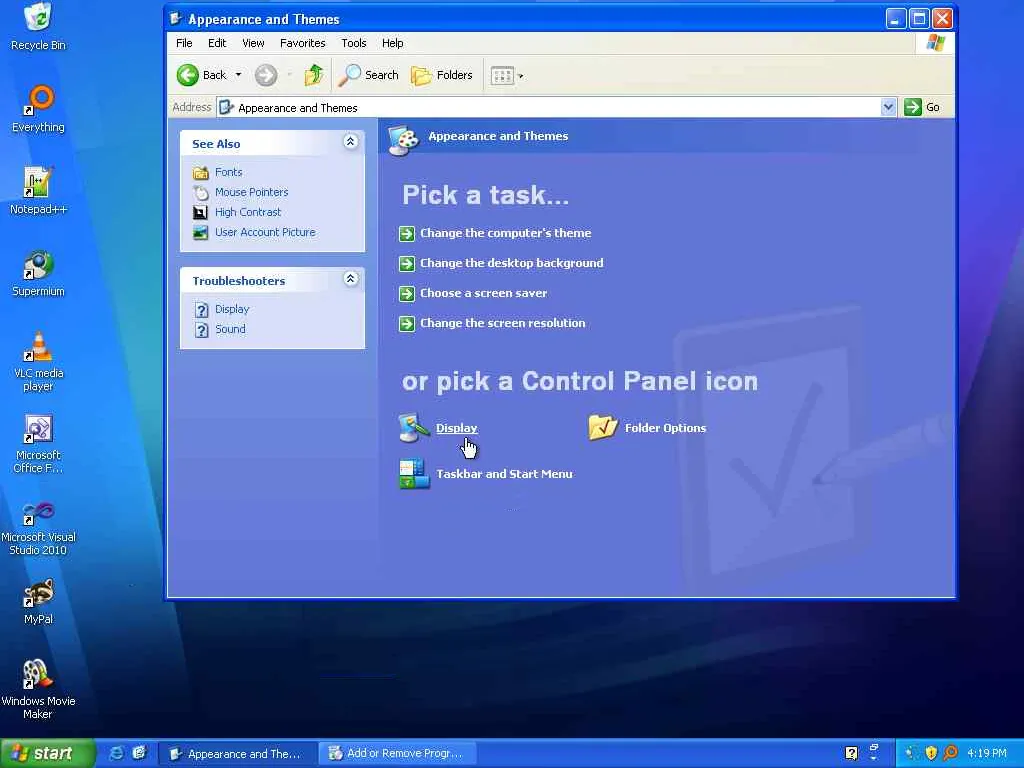The height and width of the screenshot is (768, 1024).
Task: Click the Forward arrow toolbar icon
Action: click(266, 75)
